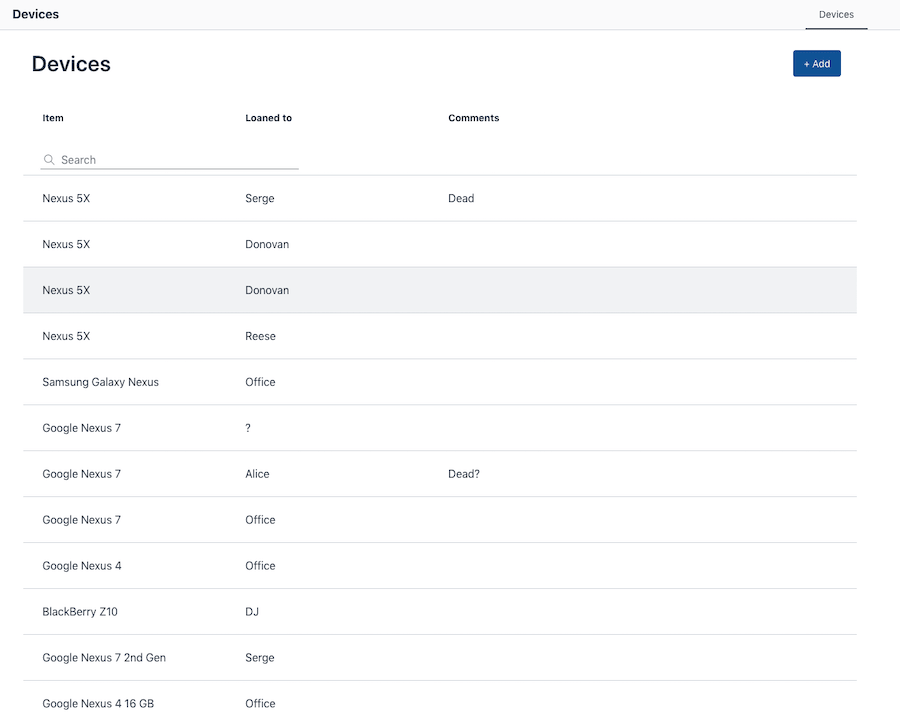Open the Devices tab in top navigation
This screenshot has height=726, width=900.
pos(836,14)
